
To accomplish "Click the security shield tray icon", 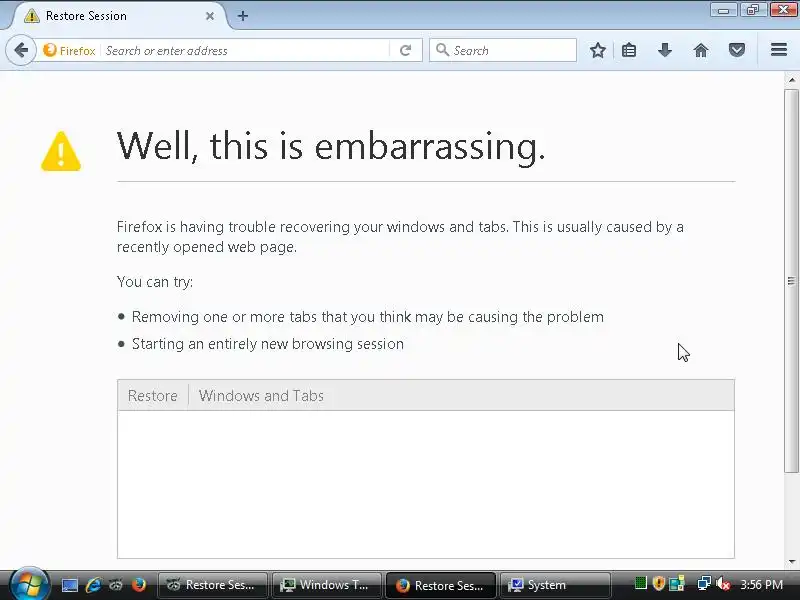I will pos(659,583).
